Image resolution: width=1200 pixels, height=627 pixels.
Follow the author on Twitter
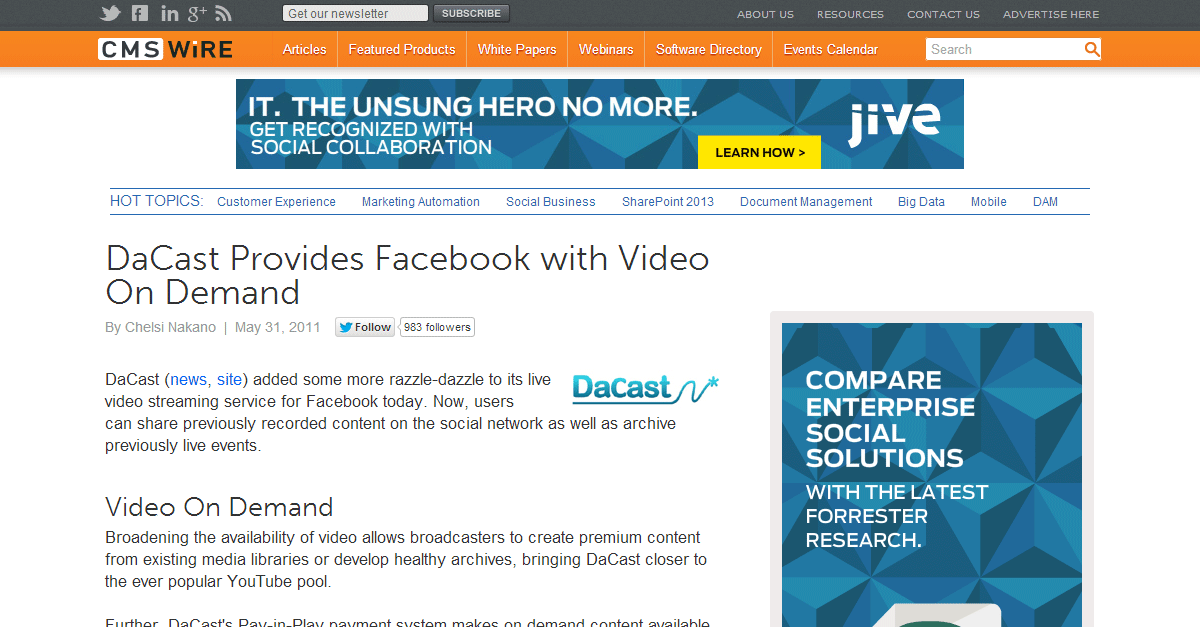(x=364, y=326)
